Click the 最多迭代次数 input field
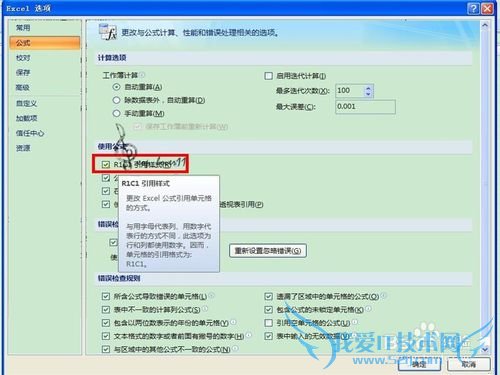Image resolution: width=500 pixels, height=375 pixels. click(350, 91)
